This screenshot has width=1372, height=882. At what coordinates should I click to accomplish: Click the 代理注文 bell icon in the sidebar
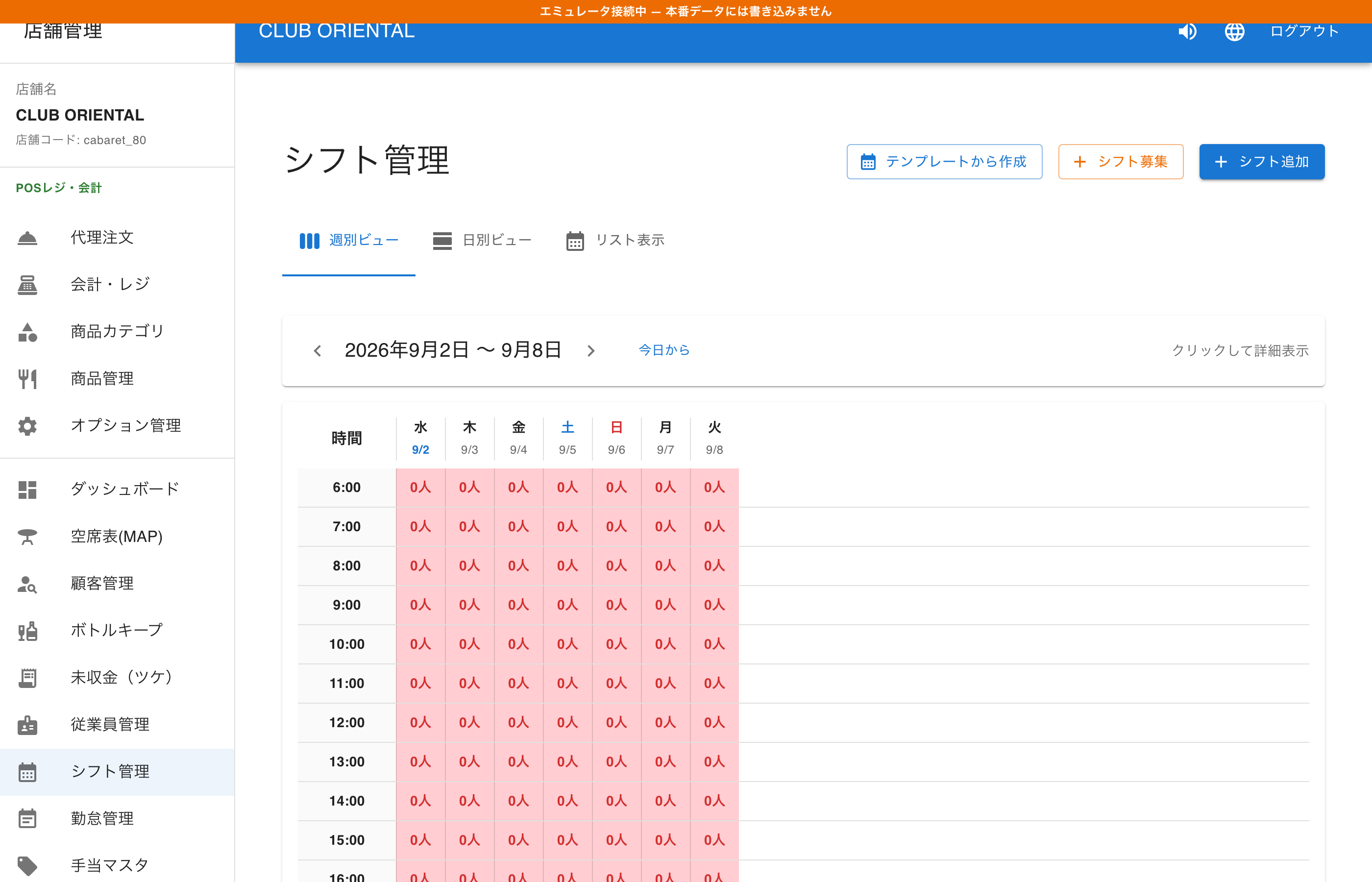click(x=27, y=238)
